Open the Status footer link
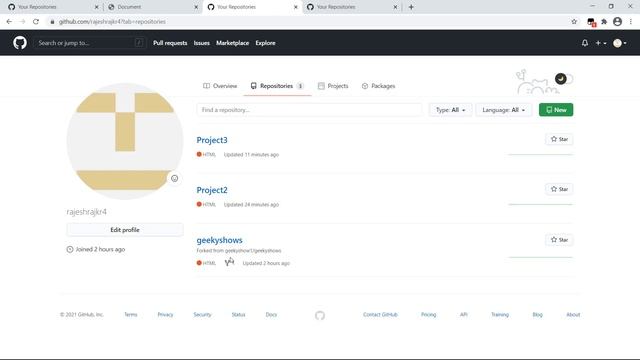The width and height of the screenshot is (640, 360). click(238, 314)
